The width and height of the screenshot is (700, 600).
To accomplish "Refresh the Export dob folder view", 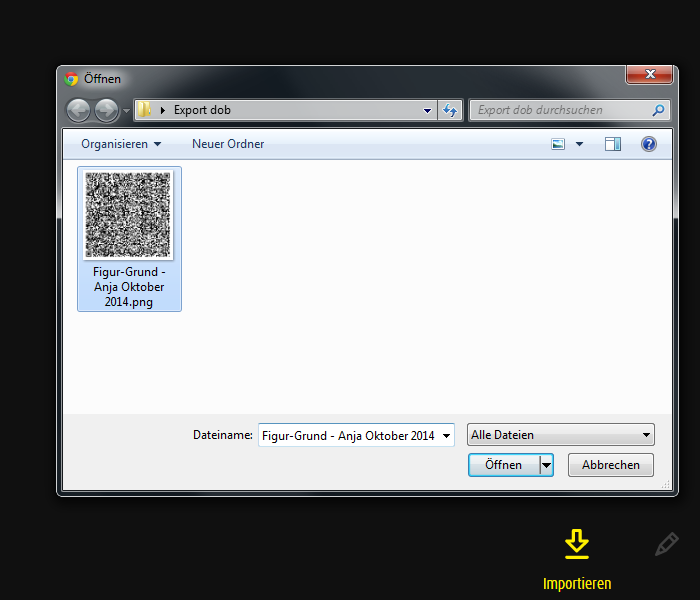I will [x=450, y=110].
